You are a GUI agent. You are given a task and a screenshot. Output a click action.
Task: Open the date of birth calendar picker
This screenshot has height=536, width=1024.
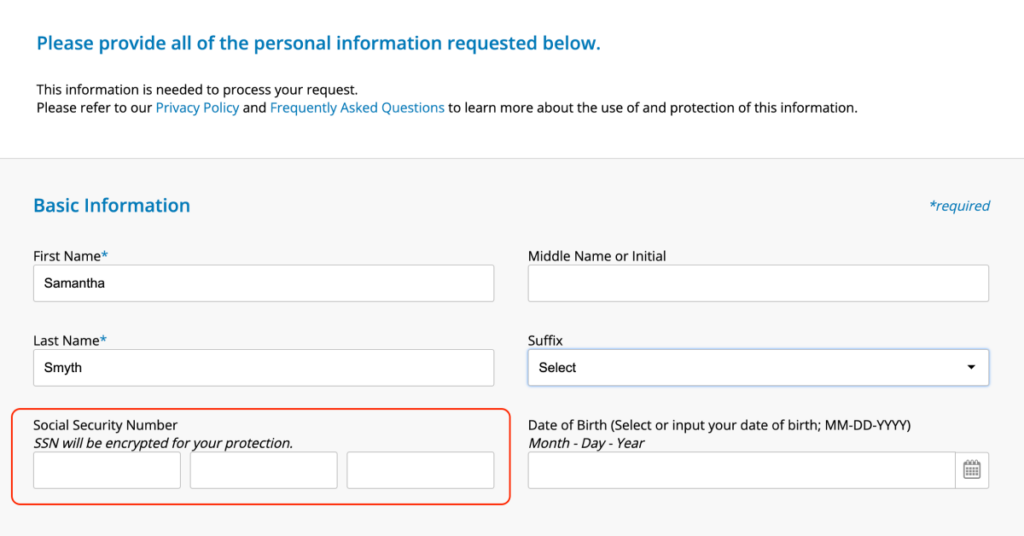[972, 470]
